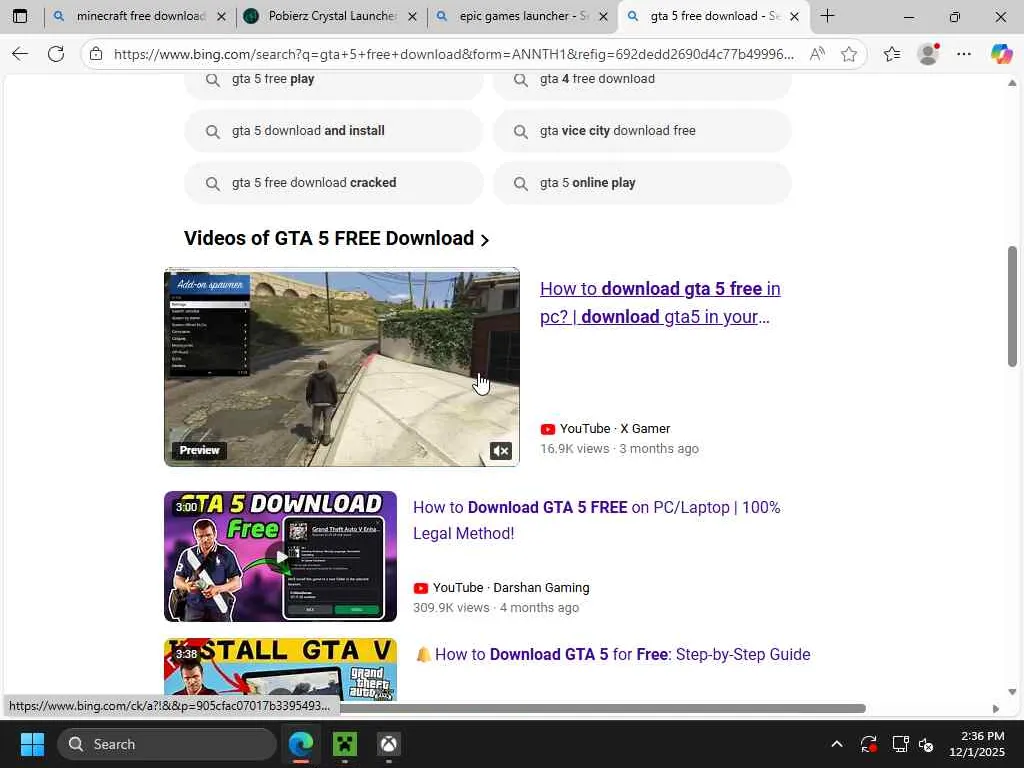
Task: Switch to epic games launcher tab
Action: point(523,16)
